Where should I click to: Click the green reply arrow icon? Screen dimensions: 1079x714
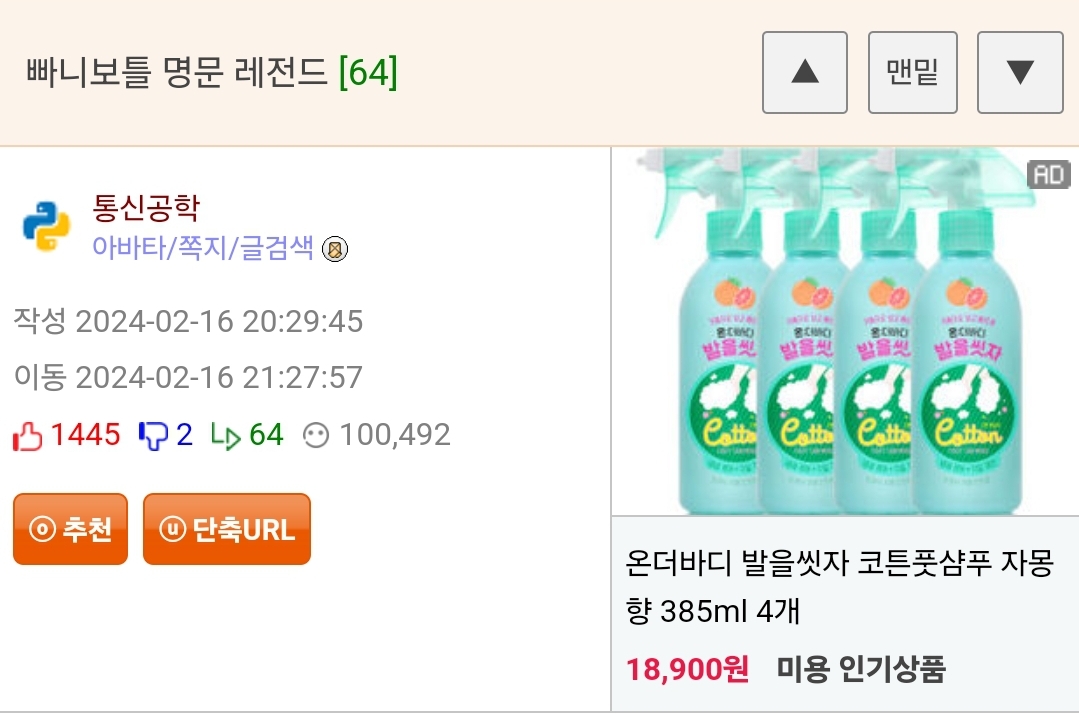(x=226, y=435)
